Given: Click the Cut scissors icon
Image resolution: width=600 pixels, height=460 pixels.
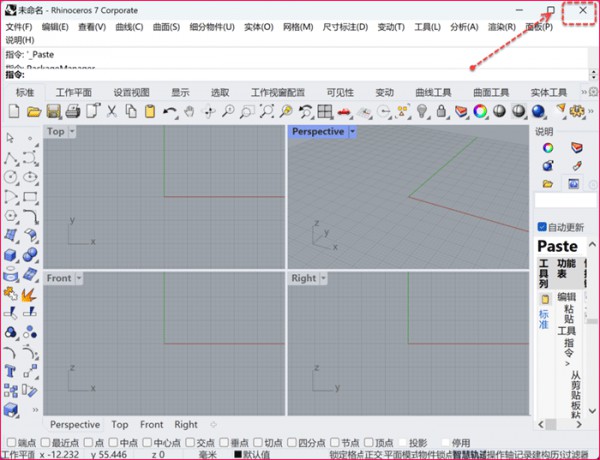Looking at the screenshot, I should point(111,111).
